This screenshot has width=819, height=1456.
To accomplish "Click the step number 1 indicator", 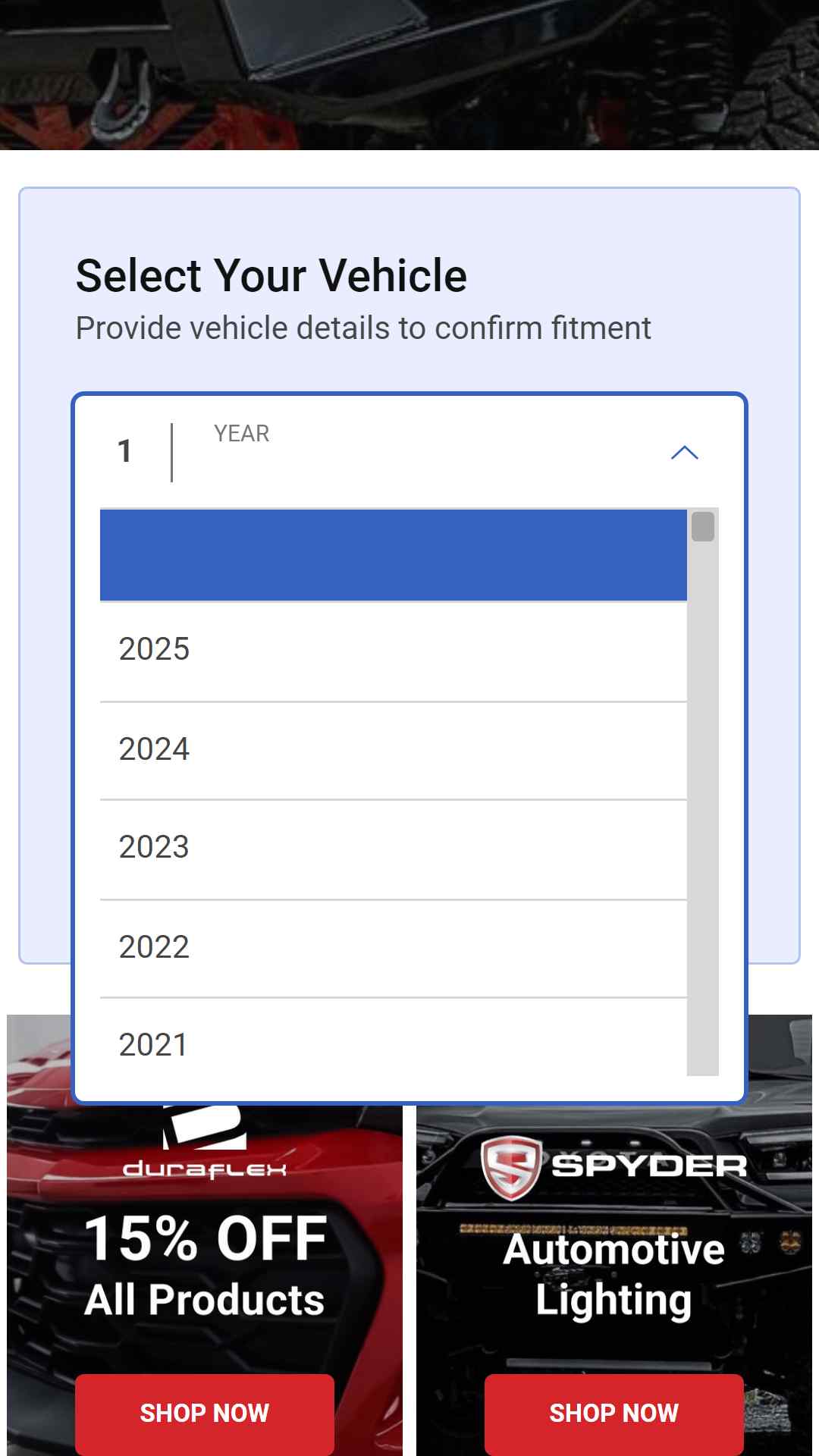I will (x=125, y=451).
